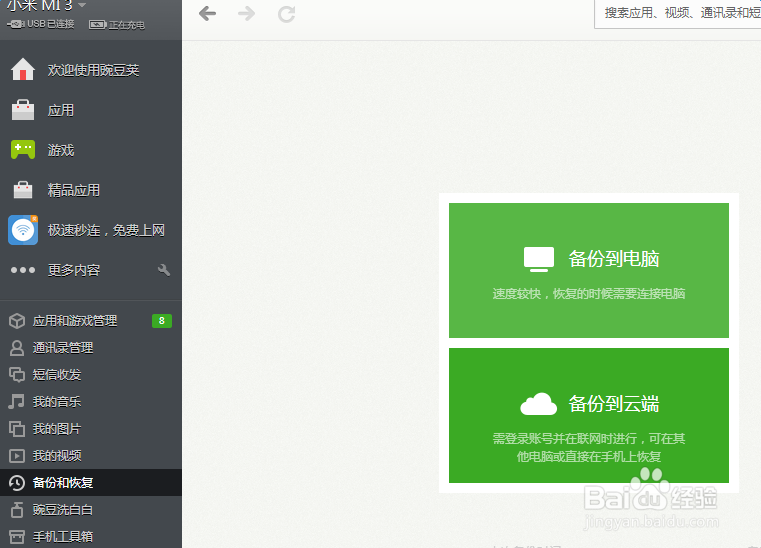Viewport: 761px width, 548px height.
Task: Click the green badge showing 8
Action: 162,321
